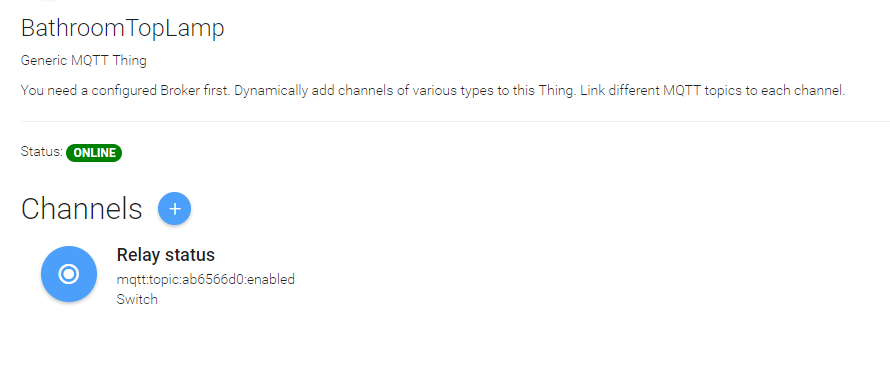
Task: Click the ONLINE status badge
Action: (94, 153)
